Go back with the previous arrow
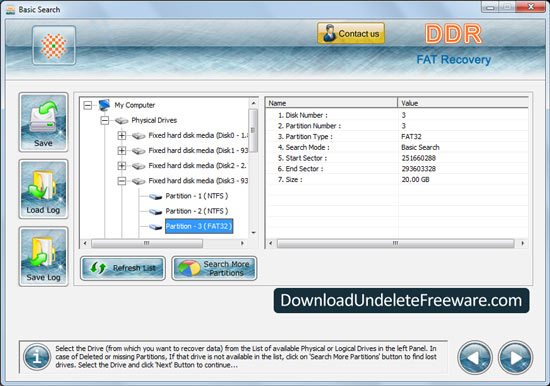Viewport: 550px width, 386px height. [x=475, y=358]
